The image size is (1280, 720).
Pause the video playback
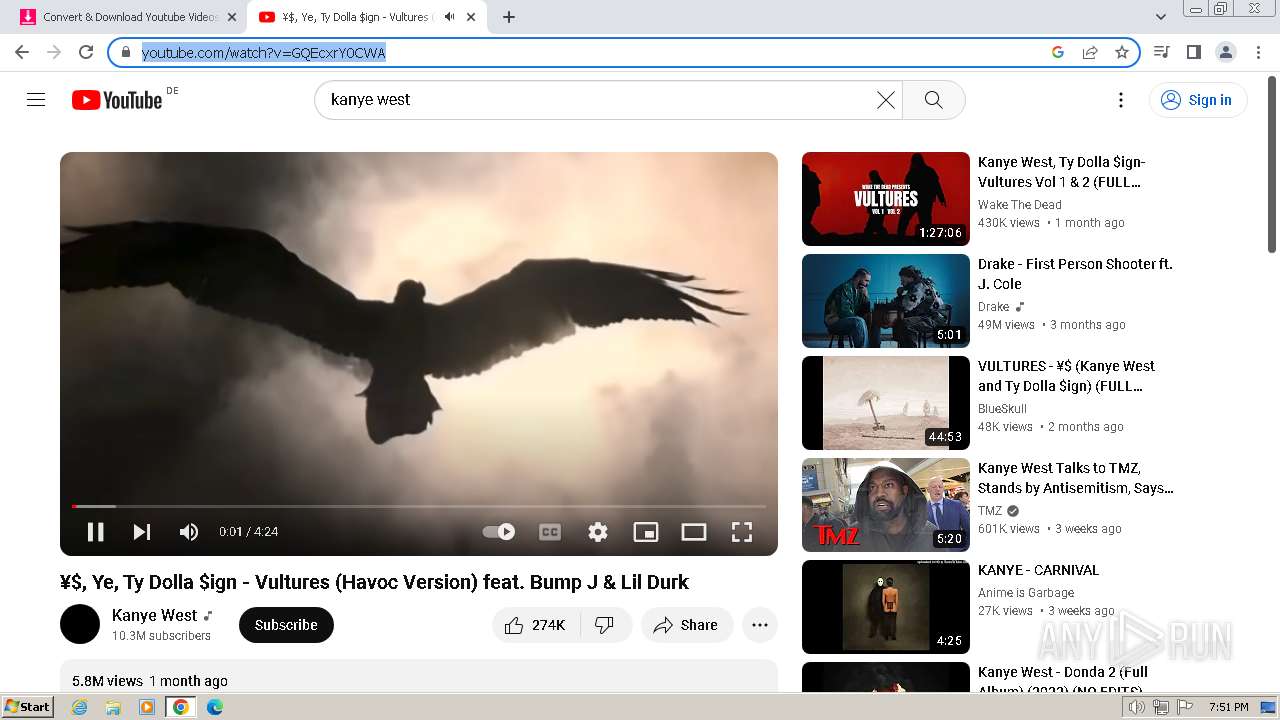click(96, 532)
